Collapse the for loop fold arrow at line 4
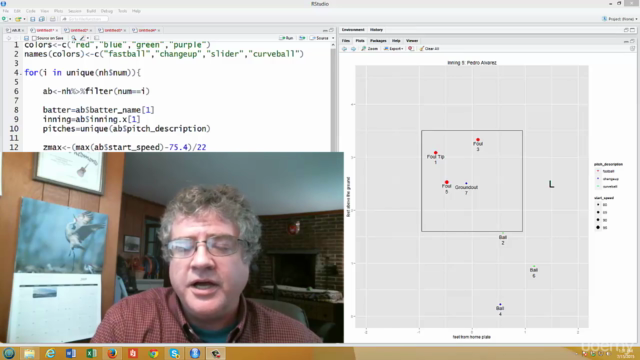This screenshot has width=640, height=360. click(x=21, y=73)
